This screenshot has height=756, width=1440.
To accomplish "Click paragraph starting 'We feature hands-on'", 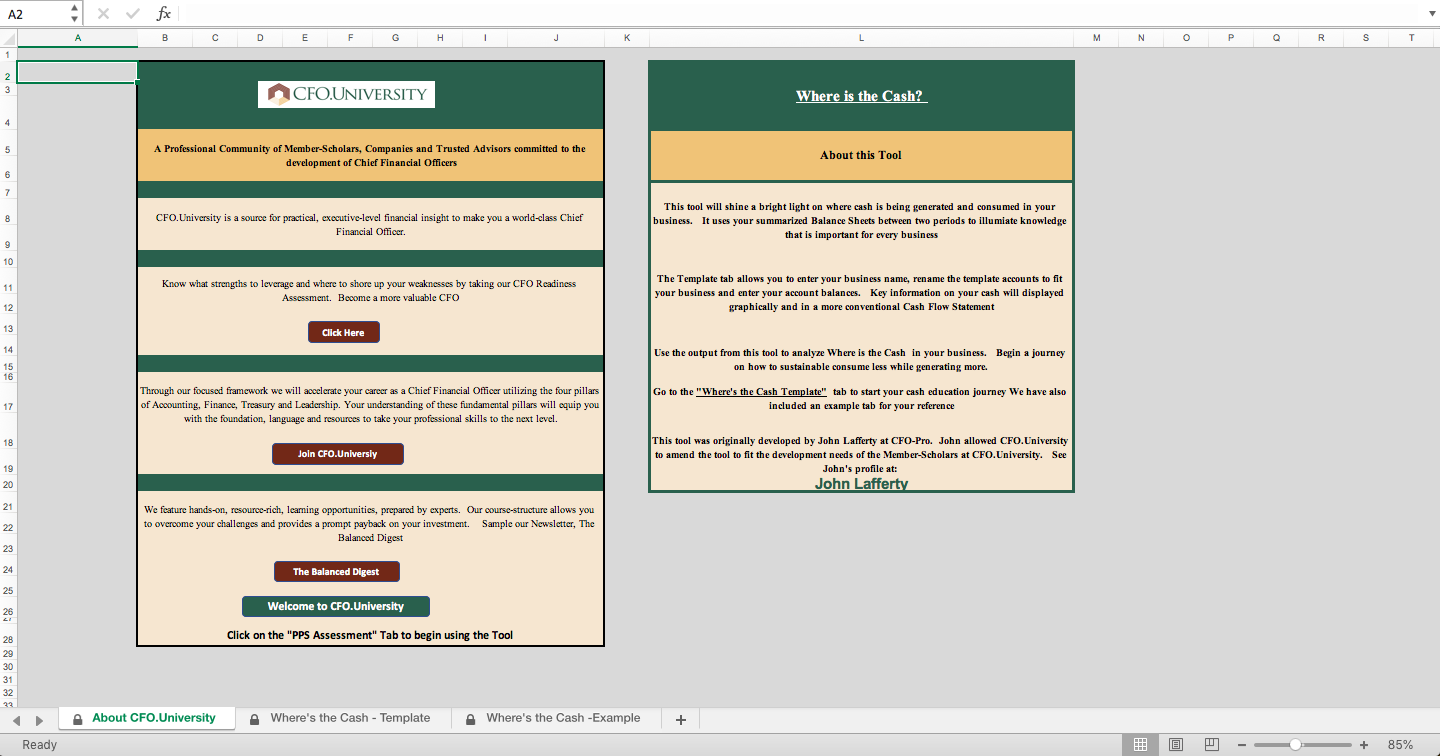I will (x=370, y=523).
